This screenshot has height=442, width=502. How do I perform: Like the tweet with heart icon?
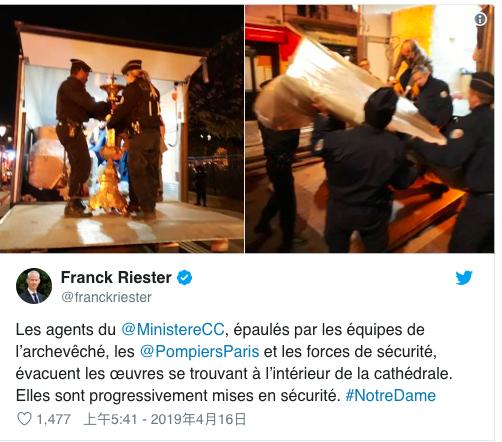pos(24,419)
